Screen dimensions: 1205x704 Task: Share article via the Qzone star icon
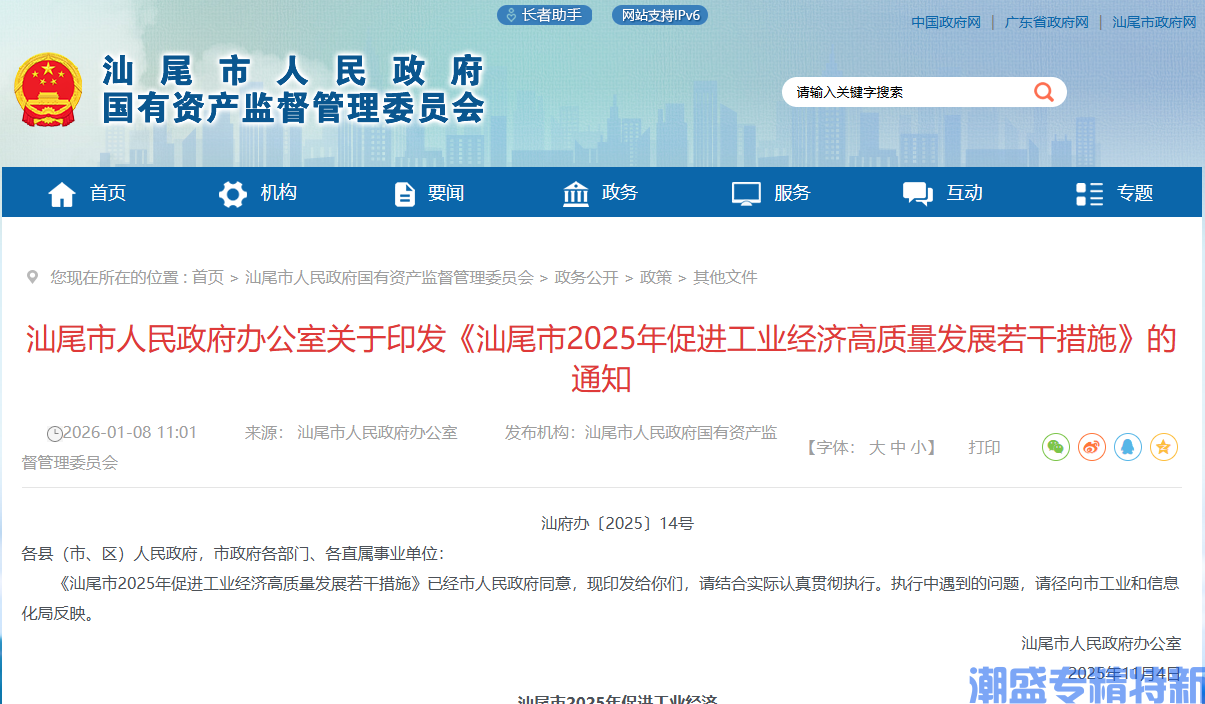pyautogui.click(x=1164, y=447)
